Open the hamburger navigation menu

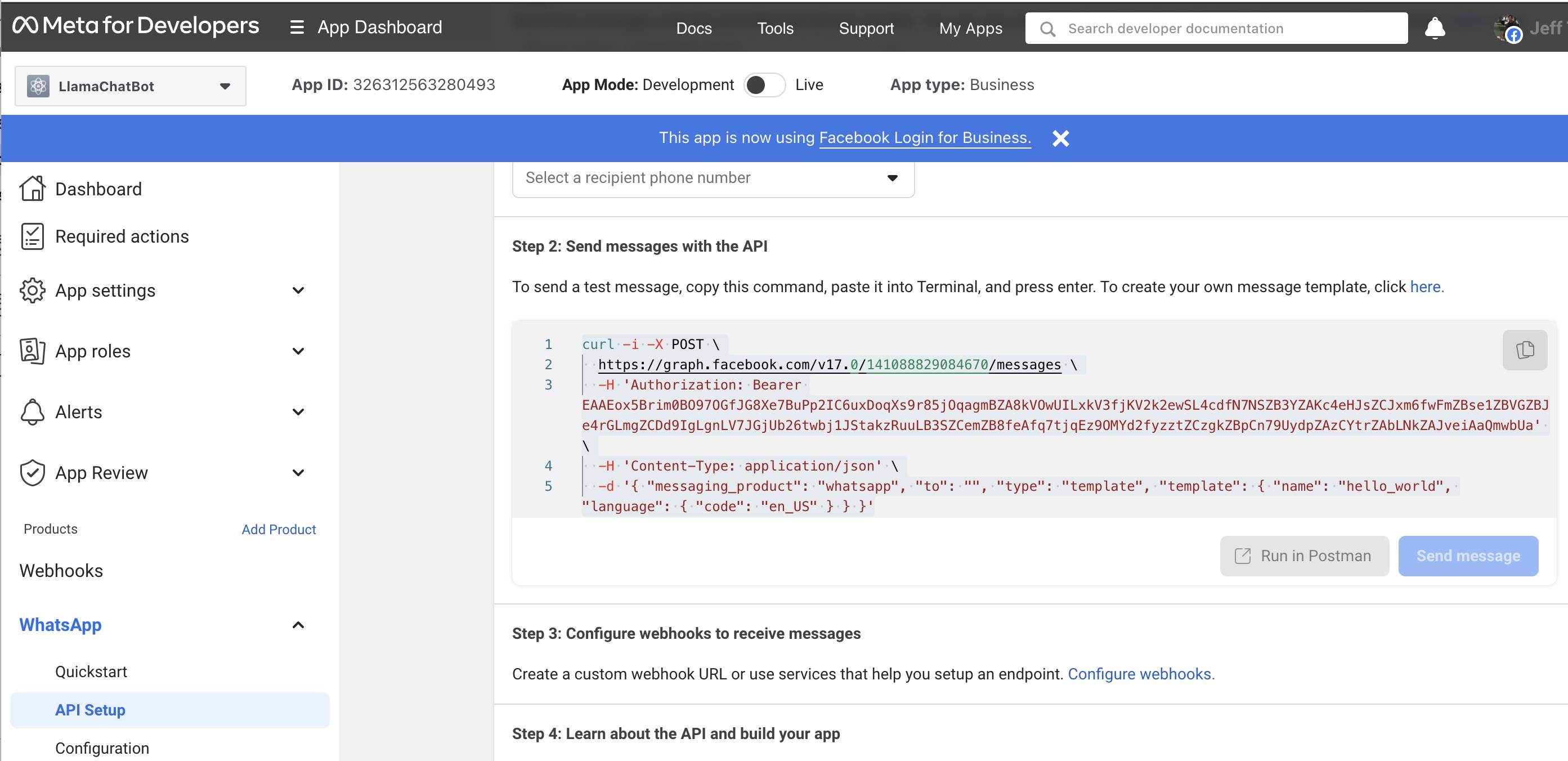(x=297, y=28)
